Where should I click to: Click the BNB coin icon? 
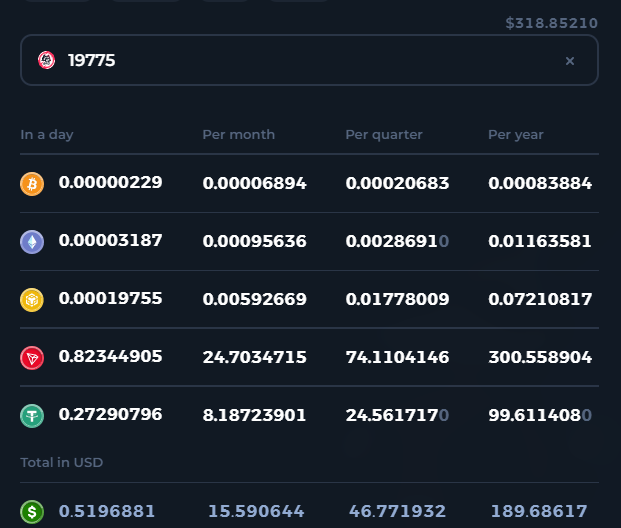pyautogui.click(x=32, y=299)
